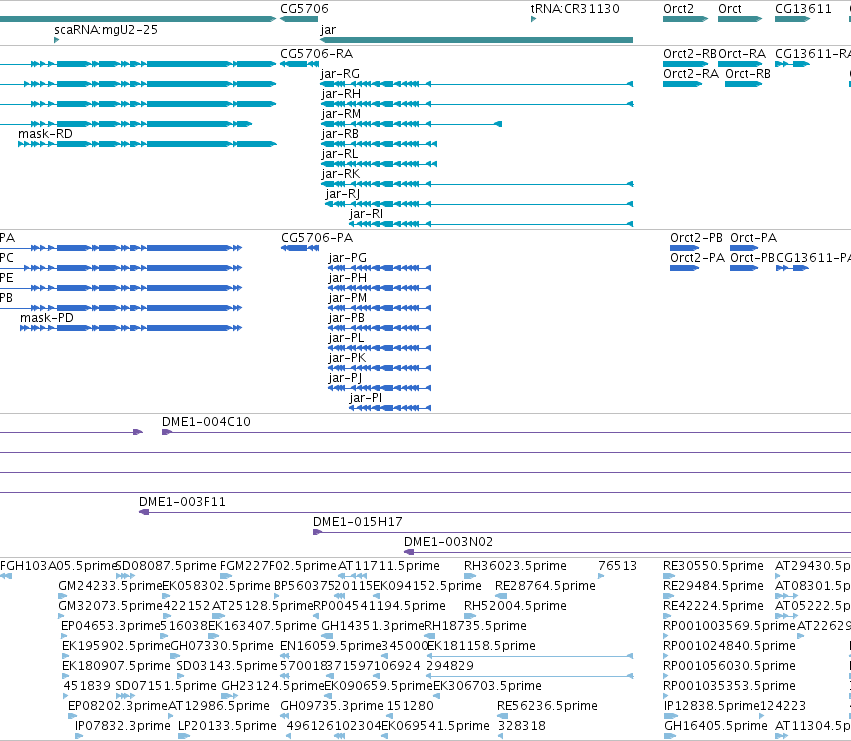Select the jar-RK transcript label
Screen dimensions: 851x741
[x=340, y=174]
